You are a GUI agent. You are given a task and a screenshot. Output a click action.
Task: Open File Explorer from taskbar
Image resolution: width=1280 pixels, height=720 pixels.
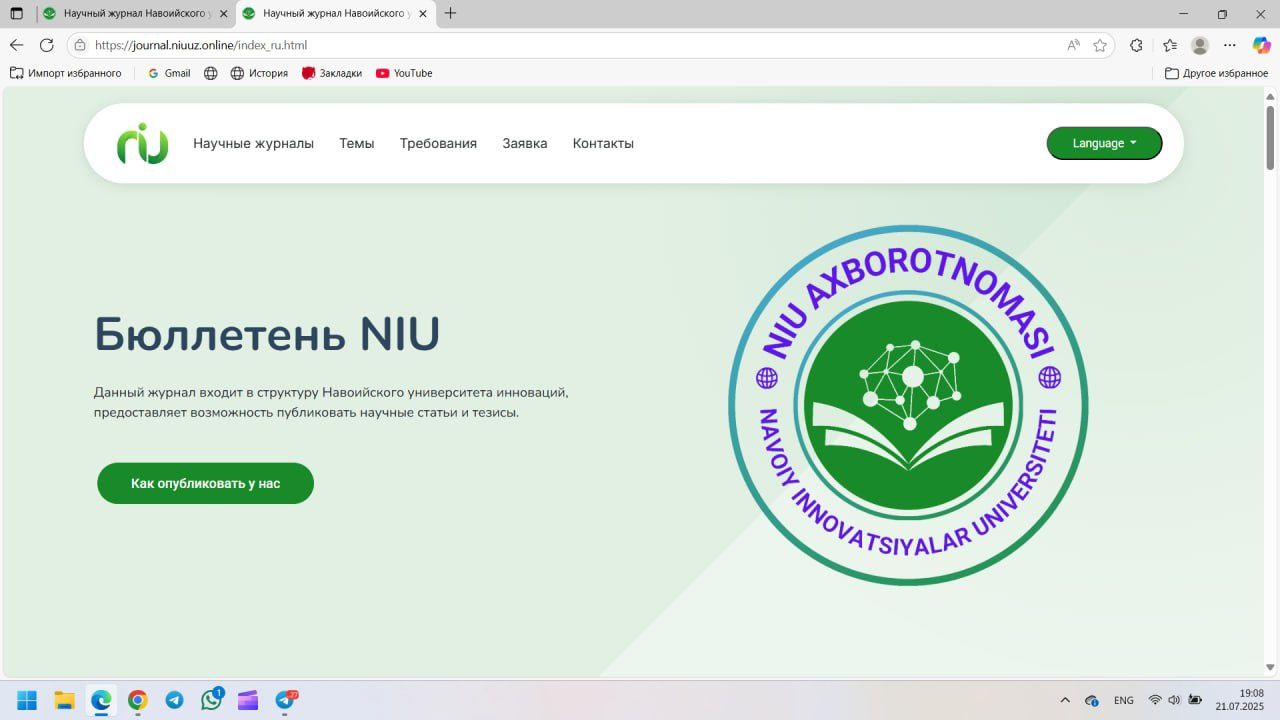pyautogui.click(x=64, y=700)
